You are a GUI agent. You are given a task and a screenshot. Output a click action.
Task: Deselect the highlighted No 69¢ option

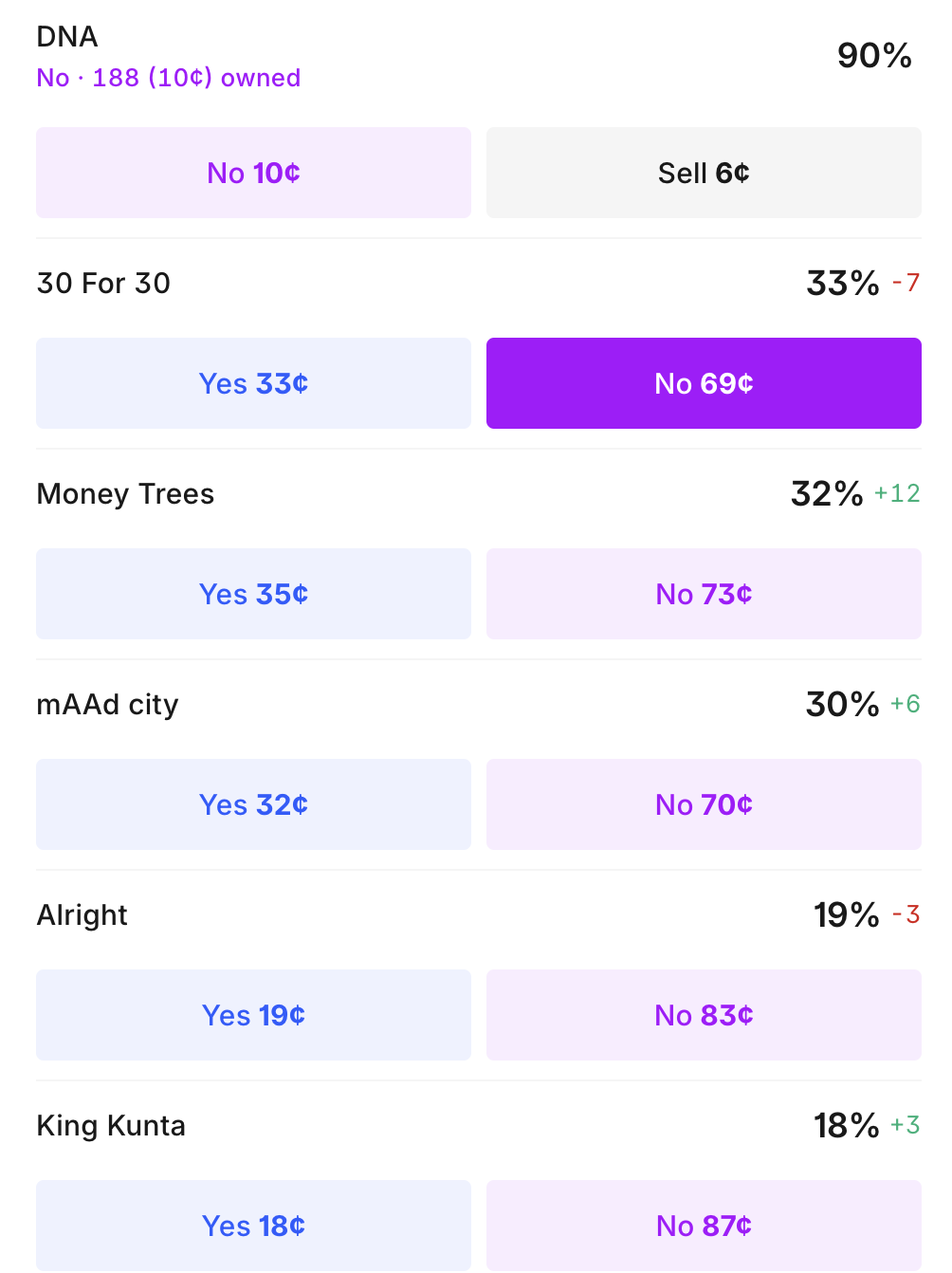click(704, 383)
